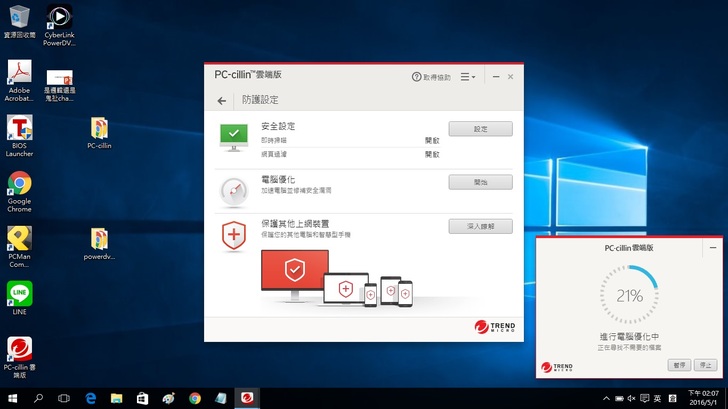728x409 pixels.
Task: Minimize the optimization progress popup
Action: pos(713,248)
